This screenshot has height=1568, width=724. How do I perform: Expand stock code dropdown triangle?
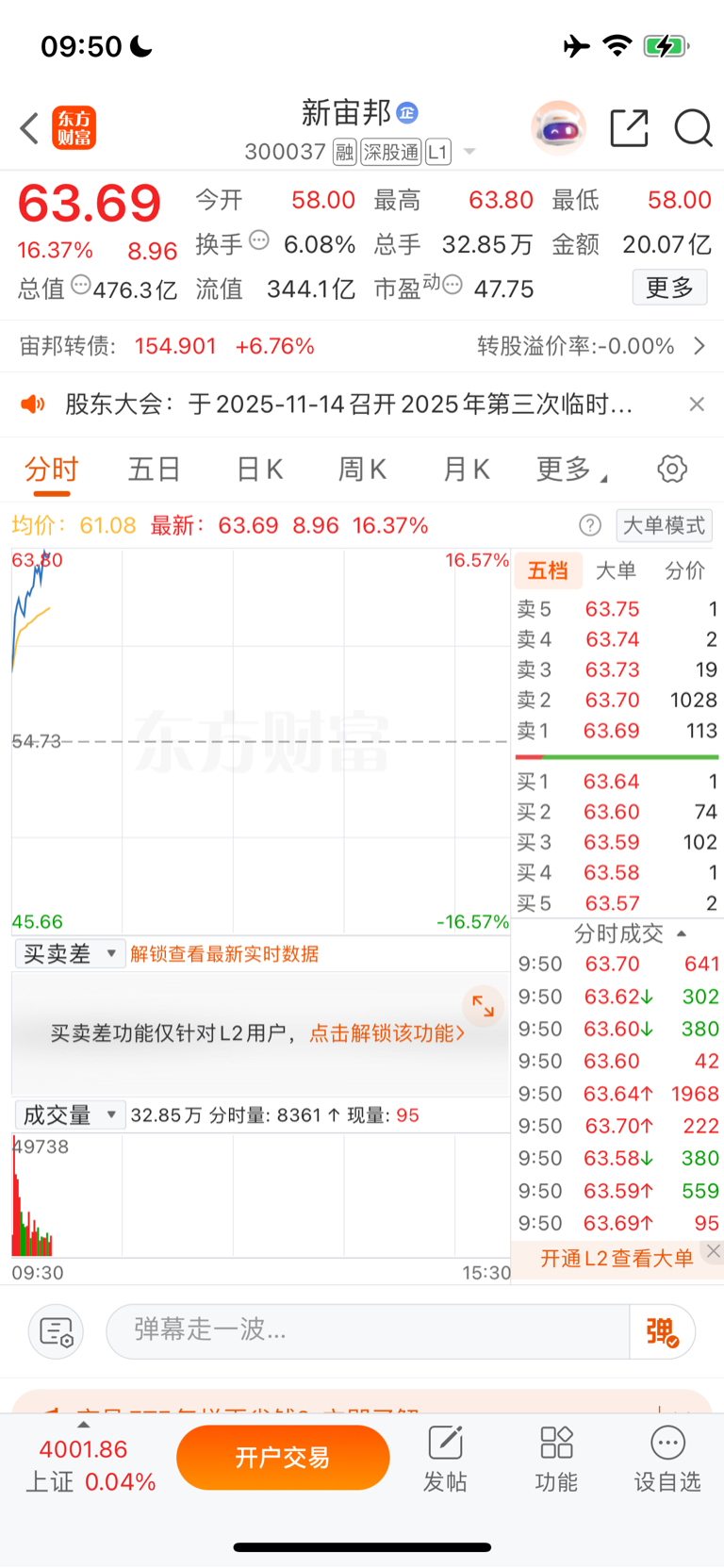(469, 153)
